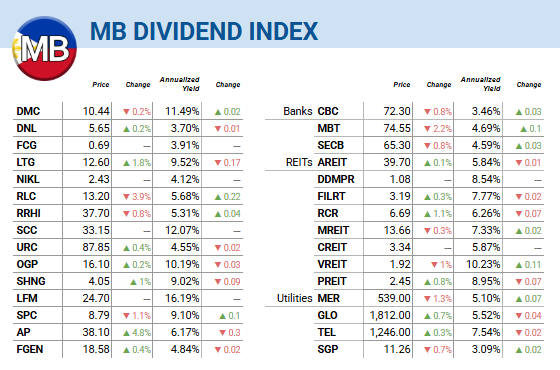The width and height of the screenshot is (560, 370).
Task: Click DMC annualized yield 11.49%
Action: [182, 111]
